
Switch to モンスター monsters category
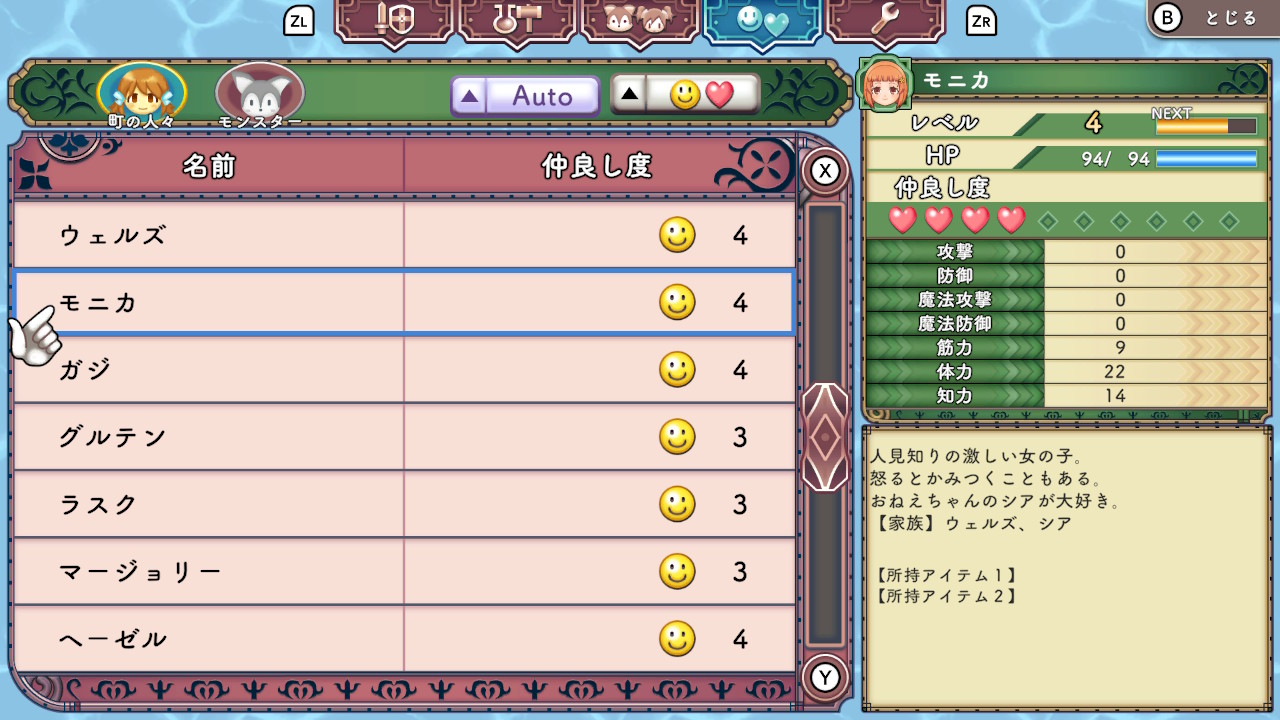click(260, 96)
